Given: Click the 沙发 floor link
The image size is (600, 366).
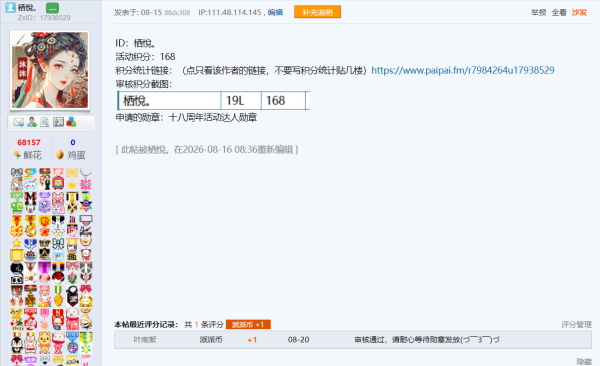Looking at the screenshot, I should [579, 13].
